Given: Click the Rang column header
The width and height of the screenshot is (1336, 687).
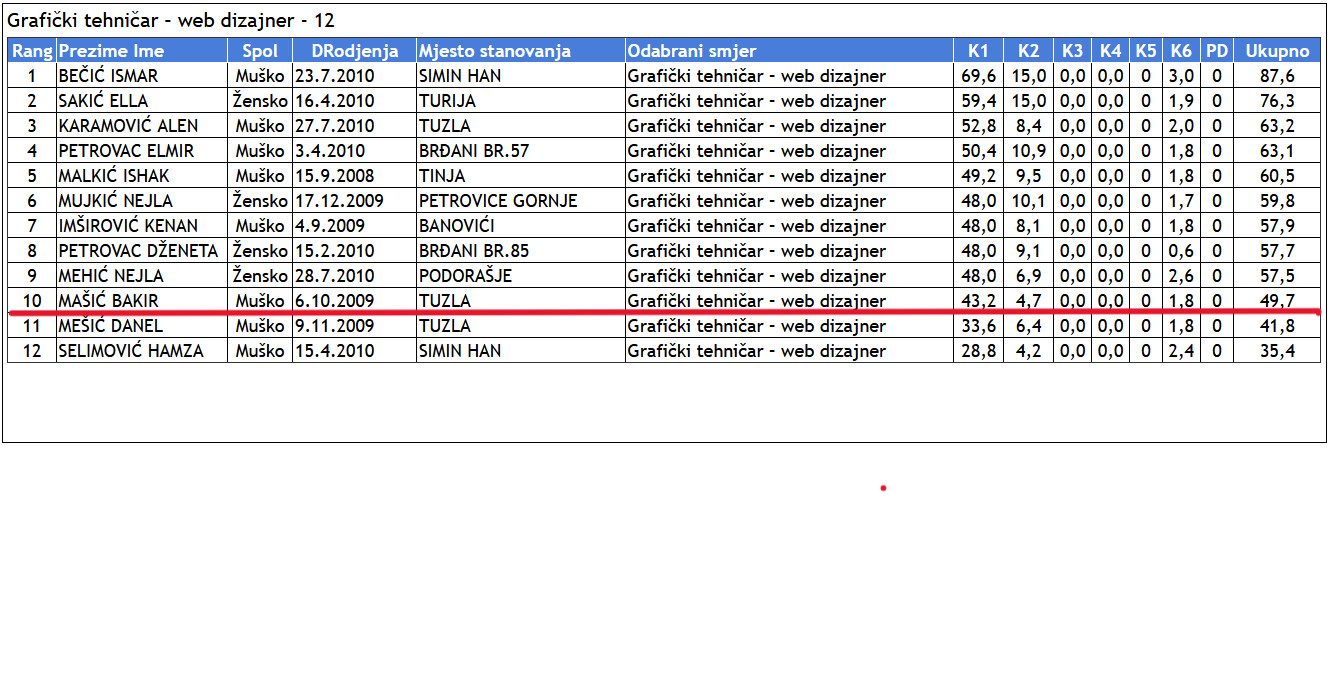Looking at the screenshot, I should pos(32,51).
